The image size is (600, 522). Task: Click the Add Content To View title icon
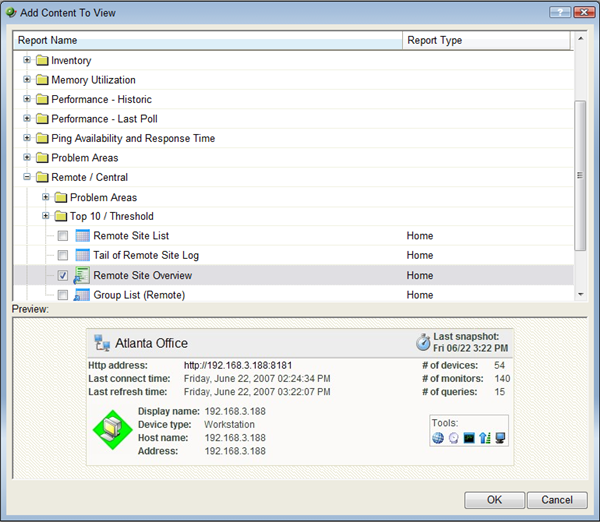(11, 12)
